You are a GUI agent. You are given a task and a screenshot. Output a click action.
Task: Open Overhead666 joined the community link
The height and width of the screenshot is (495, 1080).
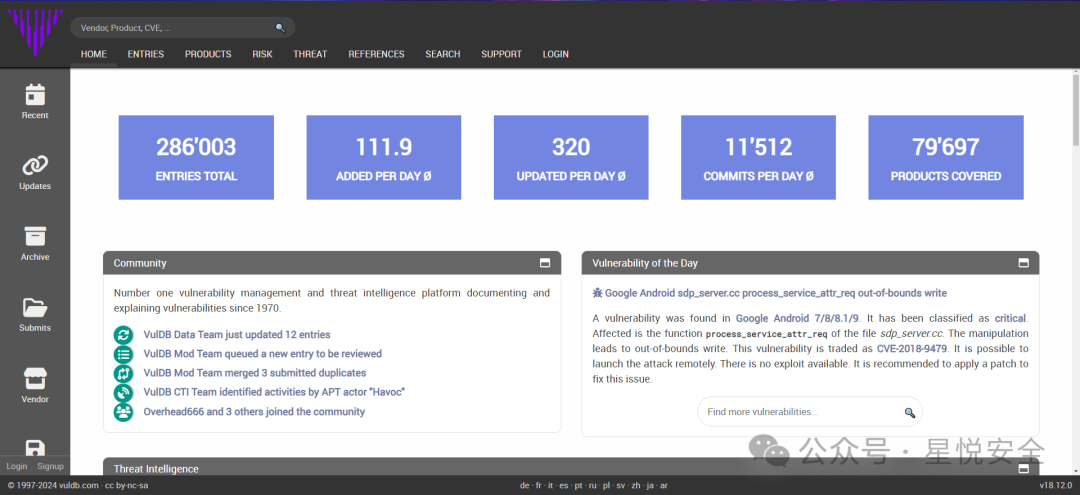254,412
